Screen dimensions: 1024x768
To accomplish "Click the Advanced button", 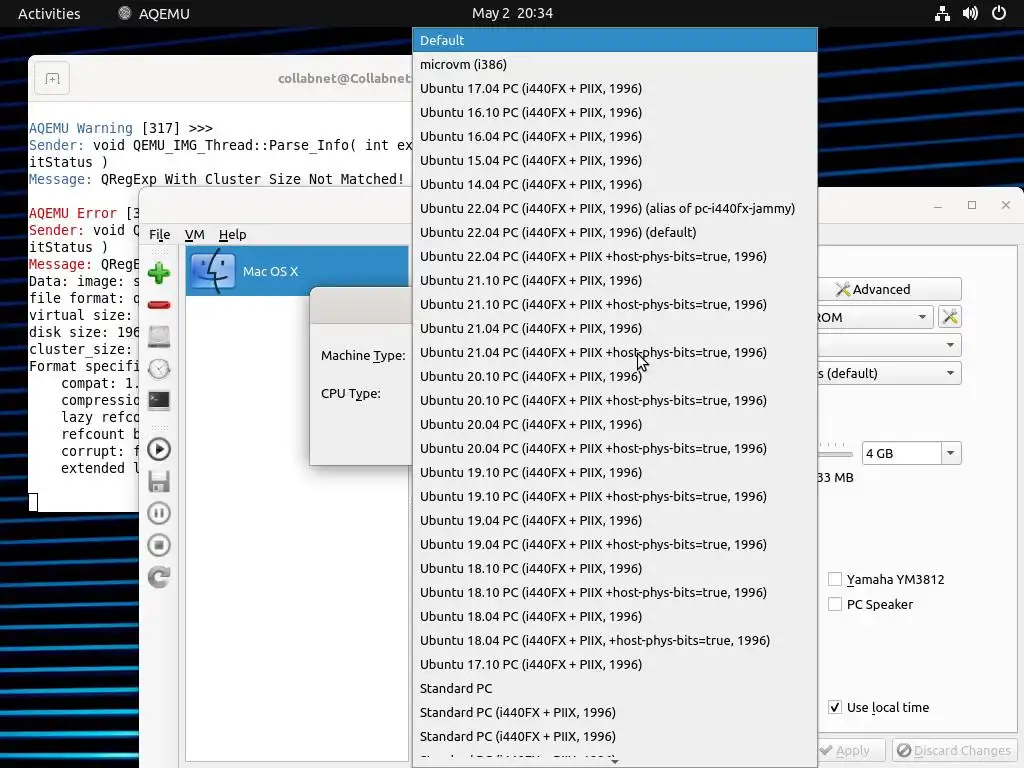I will pos(889,289).
